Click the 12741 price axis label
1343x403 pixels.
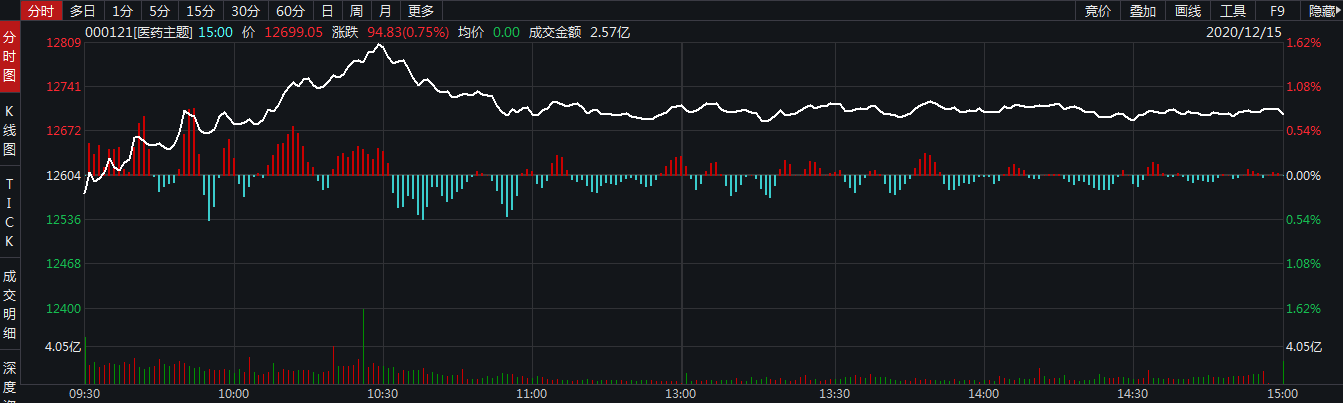coord(64,88)
